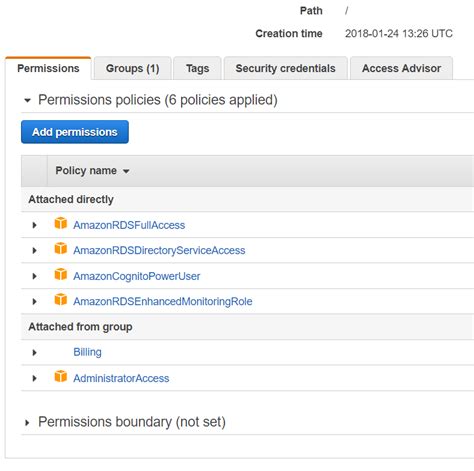Screen dimensions: 474x471
Task: Open the AmazonRDSEnhancedMonitoringRole policy link
Action: click(163, 302)
